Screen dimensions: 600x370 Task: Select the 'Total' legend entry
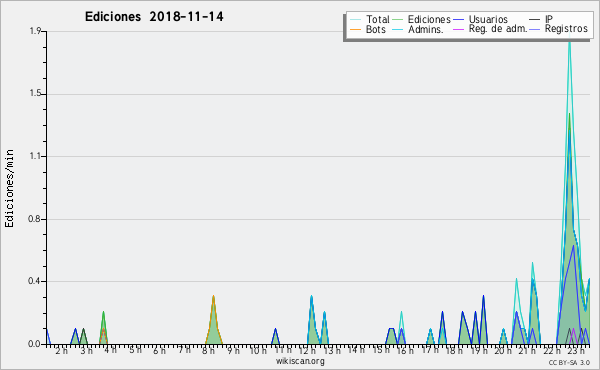[370, 19]
